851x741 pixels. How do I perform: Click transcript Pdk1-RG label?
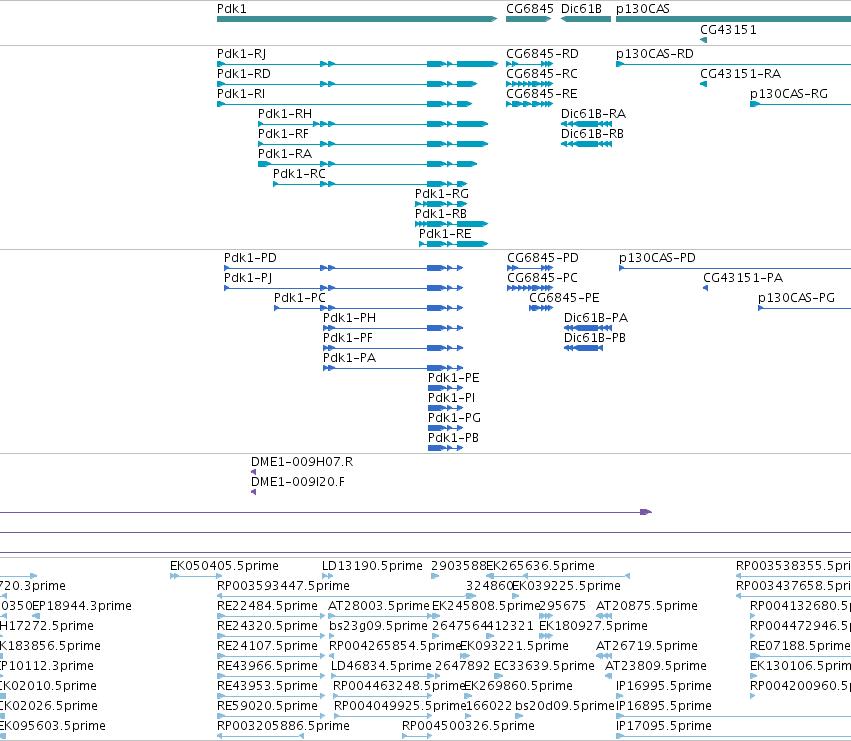tap(442, 194)
